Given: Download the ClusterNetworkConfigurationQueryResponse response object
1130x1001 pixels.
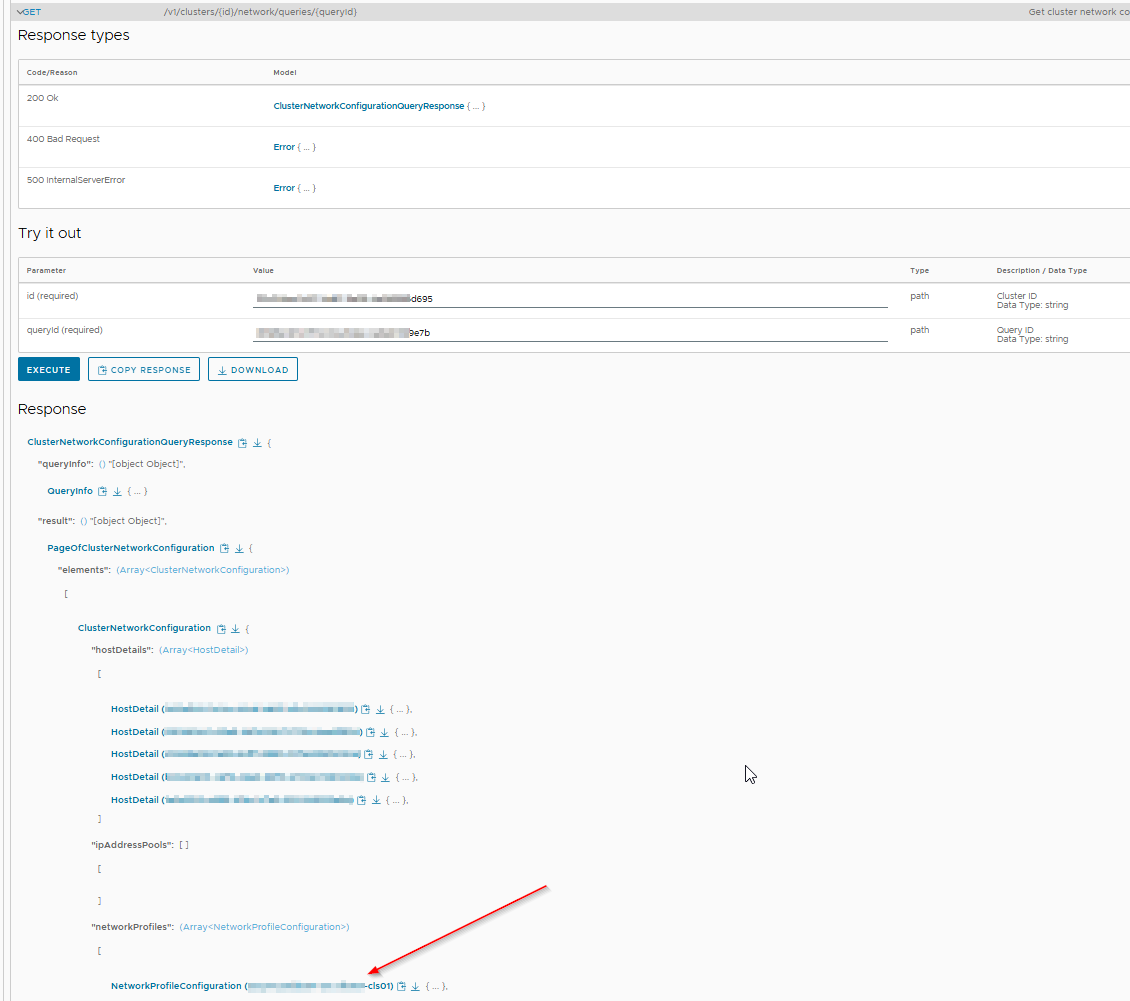Looking at the screenshot, I should pos(257,442).
